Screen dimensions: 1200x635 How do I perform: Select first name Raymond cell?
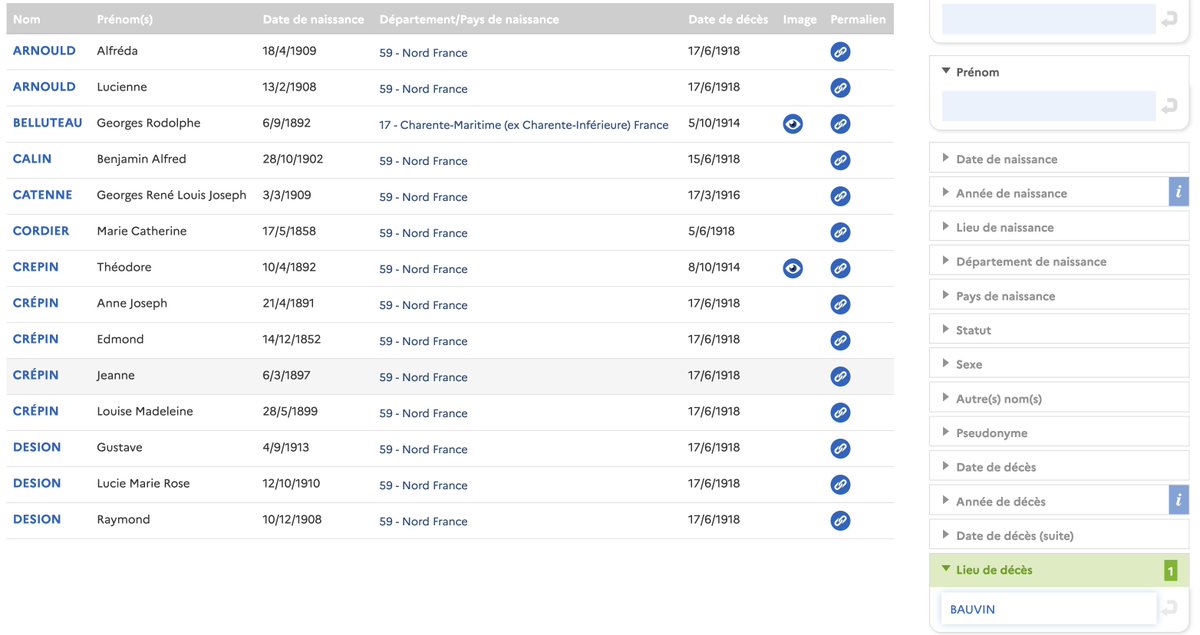123,519
